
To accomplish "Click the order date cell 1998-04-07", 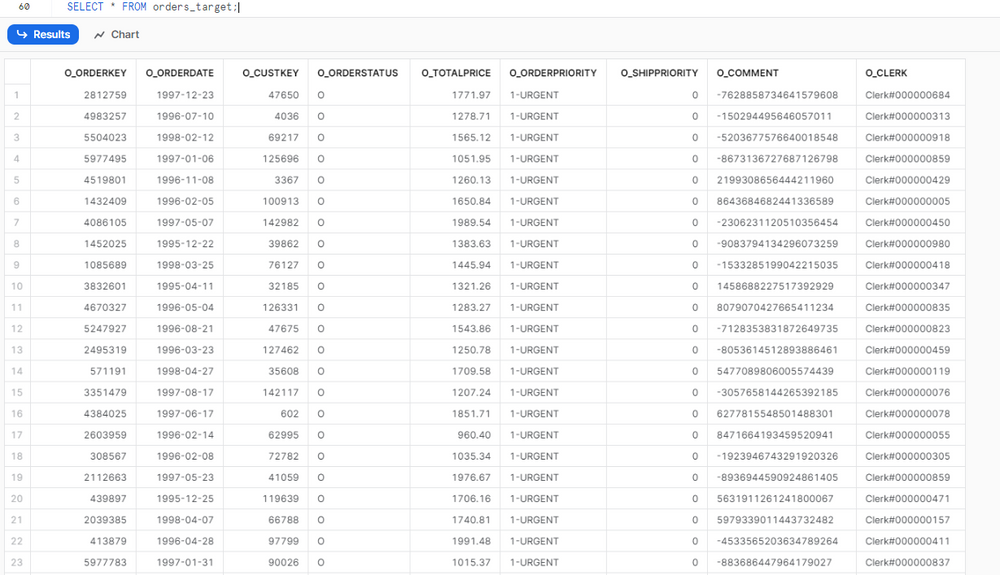I will click(x=185, y=520).
